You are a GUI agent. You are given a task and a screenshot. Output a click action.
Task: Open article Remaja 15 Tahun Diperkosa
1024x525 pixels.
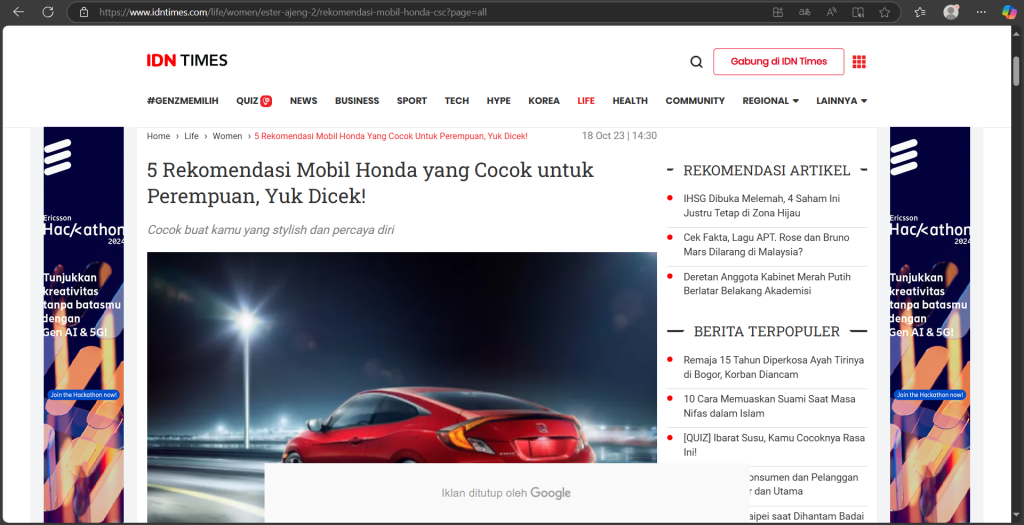773,367
